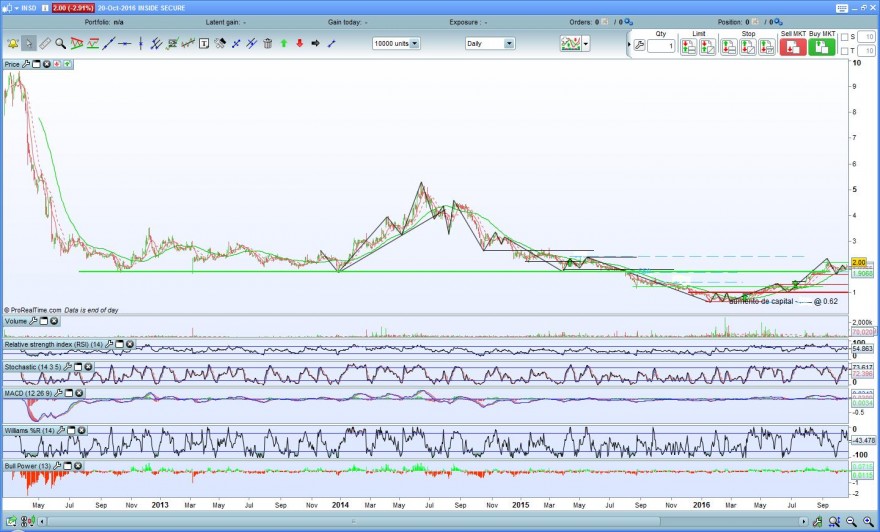The height and width of the screenshot is (532, 880).
Task: Click the alert bell icon
Action: point(12,43)
